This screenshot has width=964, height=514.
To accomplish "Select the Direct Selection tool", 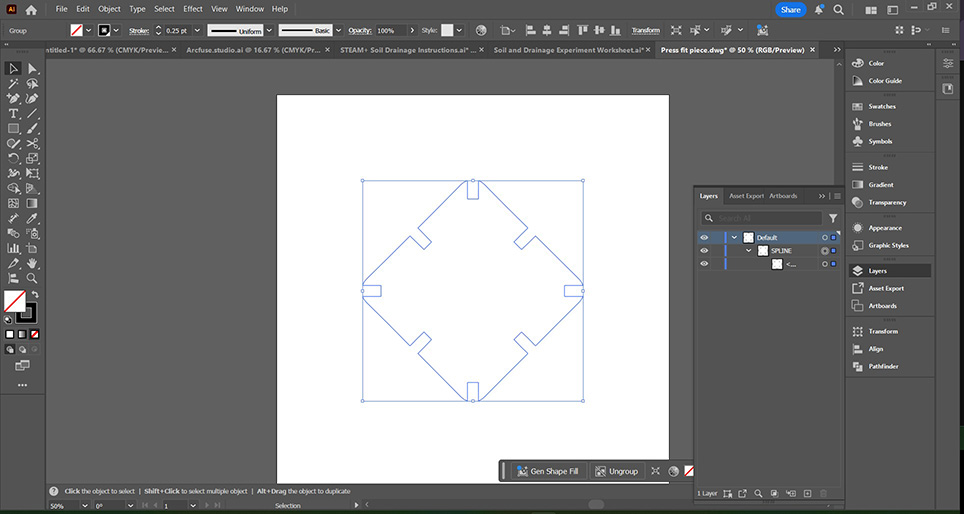I will 32,69.
